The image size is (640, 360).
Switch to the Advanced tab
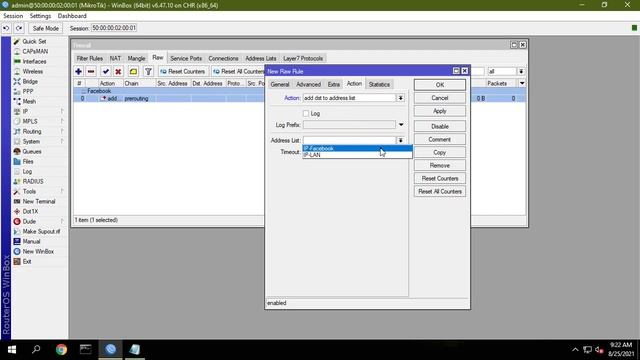(x=309, y=84)
